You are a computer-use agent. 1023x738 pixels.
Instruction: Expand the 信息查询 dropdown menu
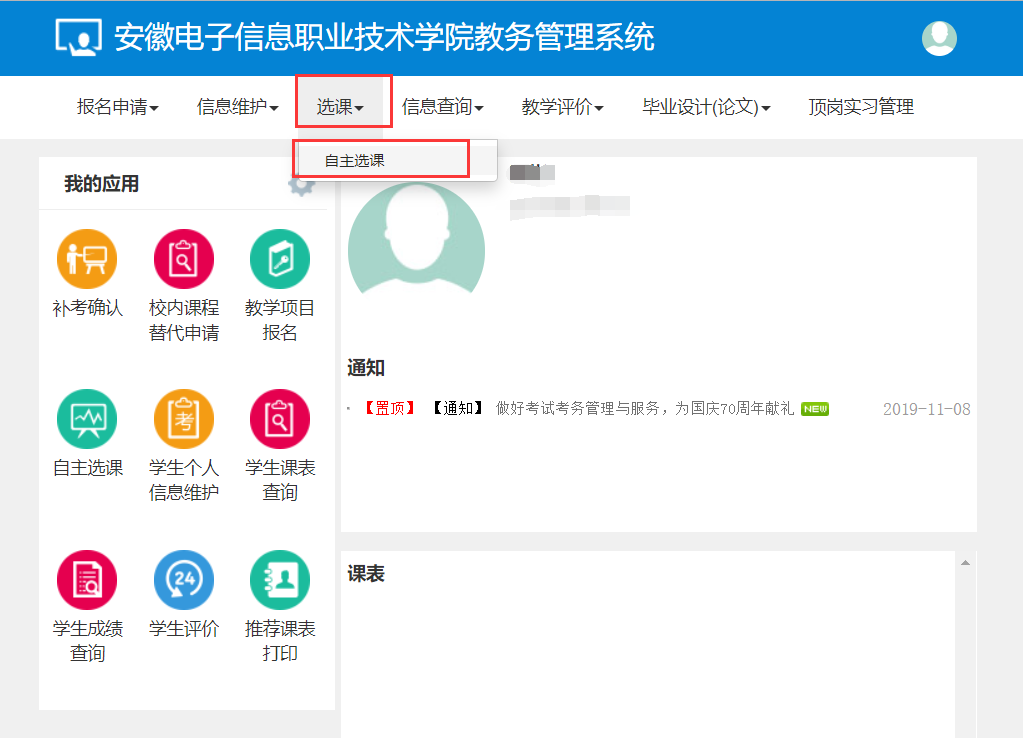click(x=442, y=107)
